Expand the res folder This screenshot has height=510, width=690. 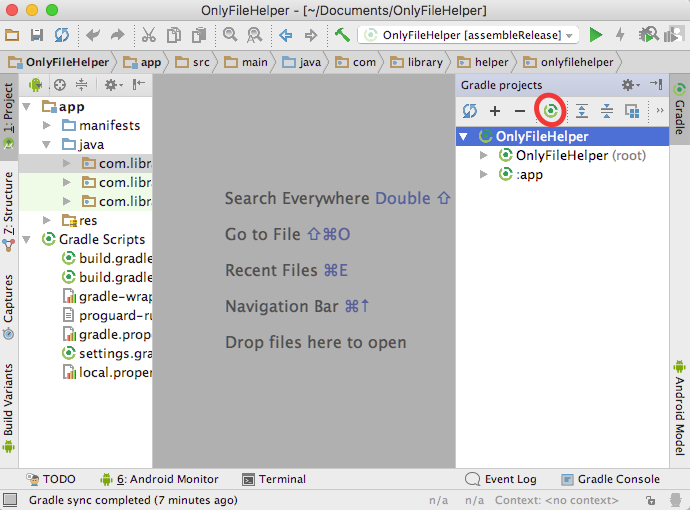click(x=46, y=220)
